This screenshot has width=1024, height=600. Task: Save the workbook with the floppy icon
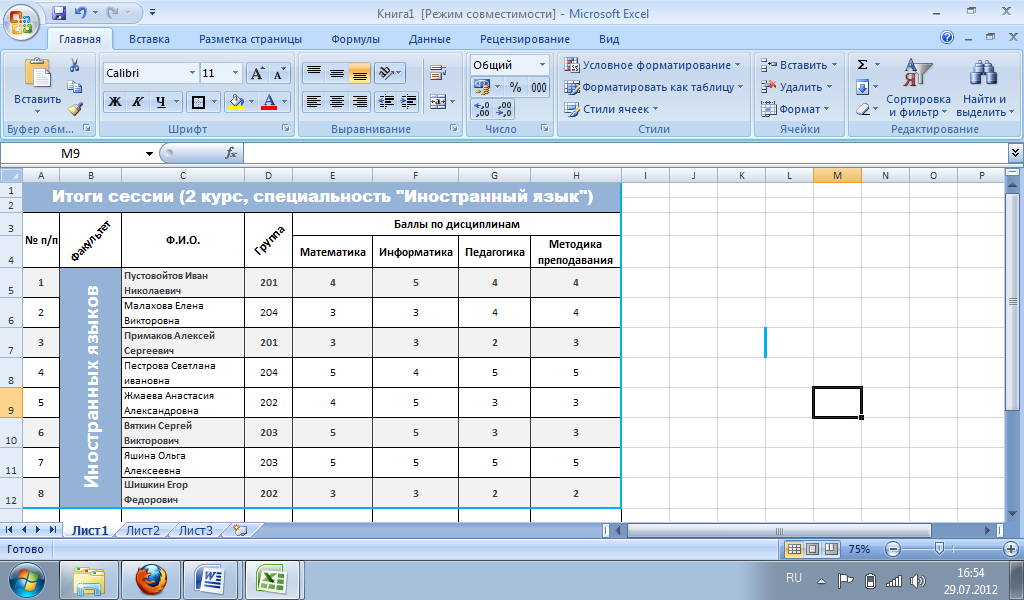click(x=59, y=12)
